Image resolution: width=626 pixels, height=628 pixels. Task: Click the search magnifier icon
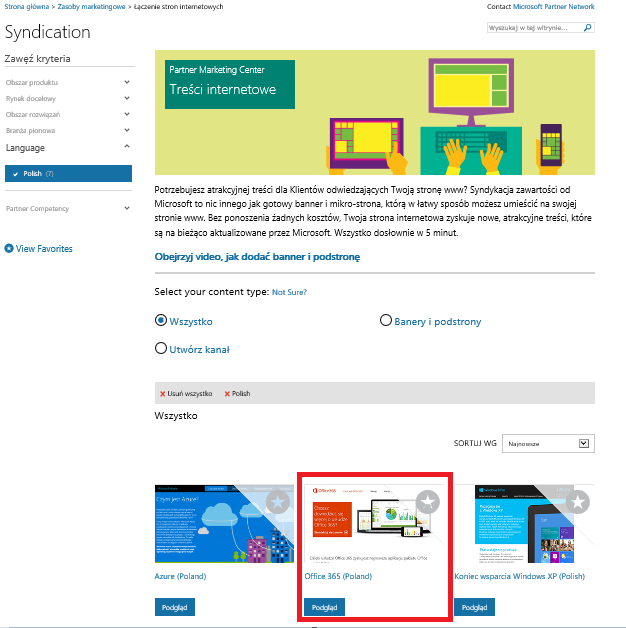click(x=588, y=28)
